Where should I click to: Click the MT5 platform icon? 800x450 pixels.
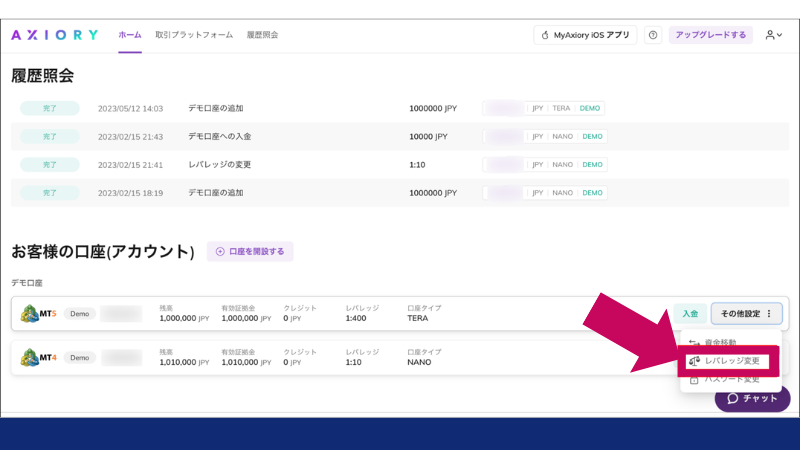(x=38, y=313)
